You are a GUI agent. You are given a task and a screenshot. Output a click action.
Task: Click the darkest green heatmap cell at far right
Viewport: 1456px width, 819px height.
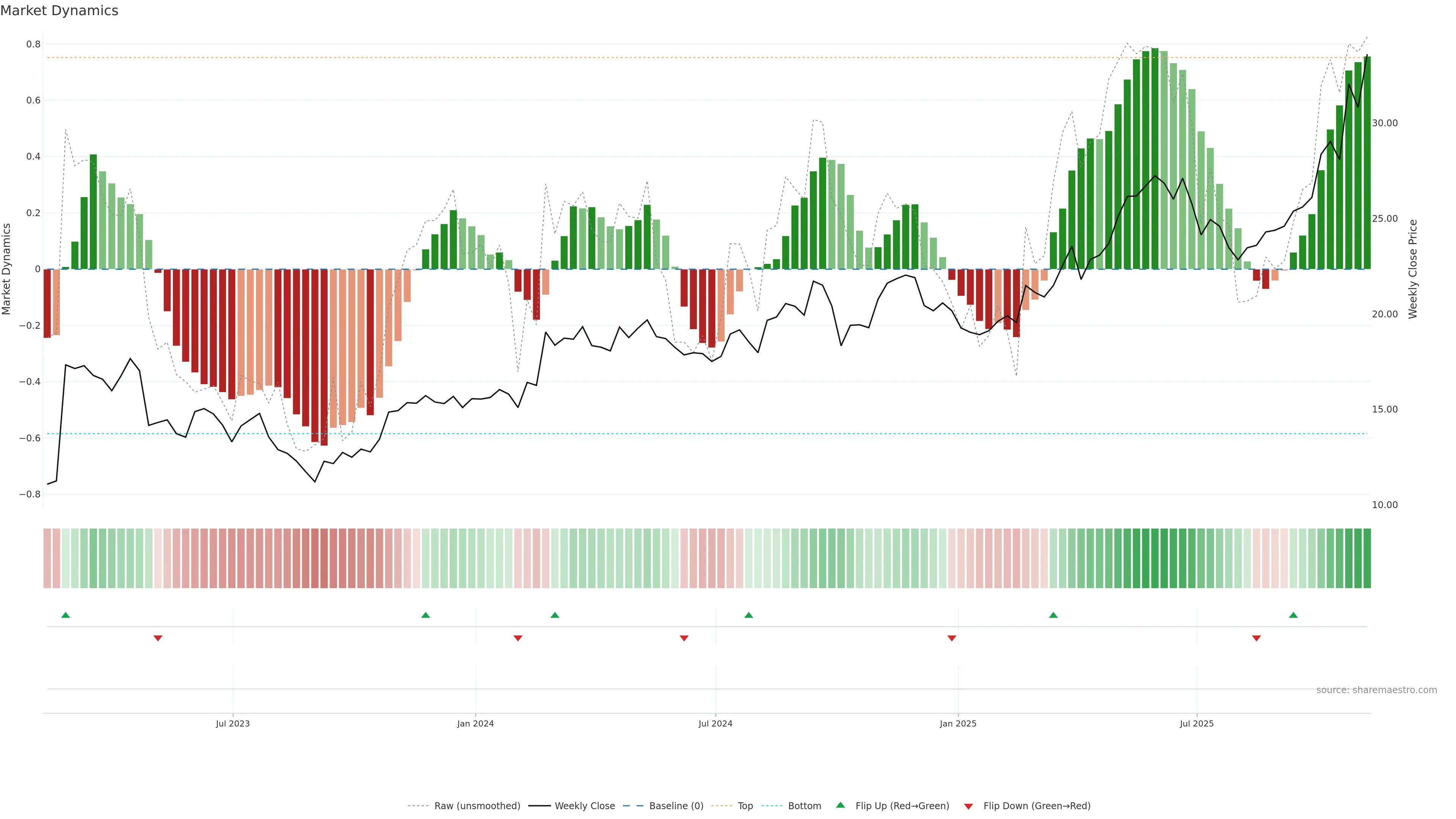(1367, 559)
